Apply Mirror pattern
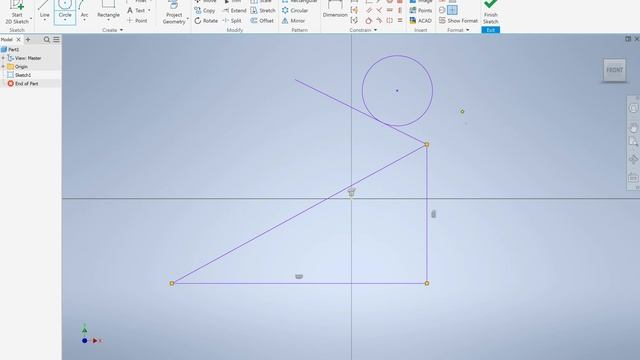Image resolution: width=640 pixels, height=360 pixels. click(x=293, y=20)
